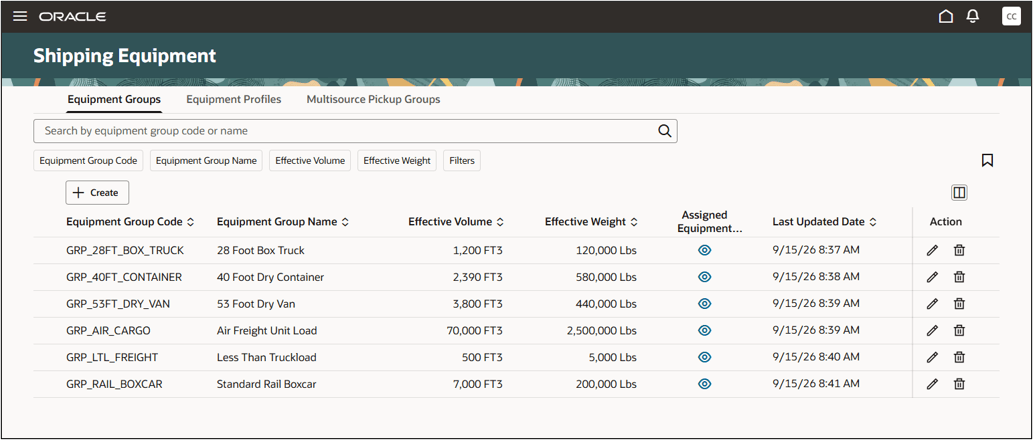Edit the GRP_40FT_CONTAINER row
Screen dimensions: 1033x440
(932, 277)
